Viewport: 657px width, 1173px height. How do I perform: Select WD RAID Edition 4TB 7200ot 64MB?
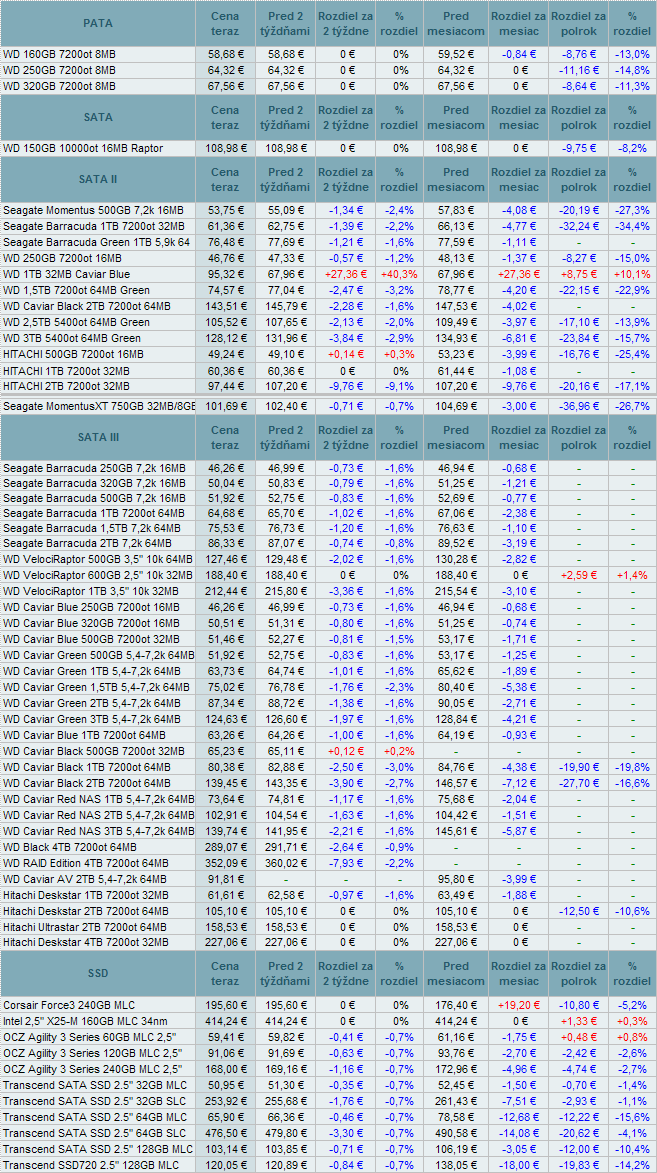pos(86,862)
